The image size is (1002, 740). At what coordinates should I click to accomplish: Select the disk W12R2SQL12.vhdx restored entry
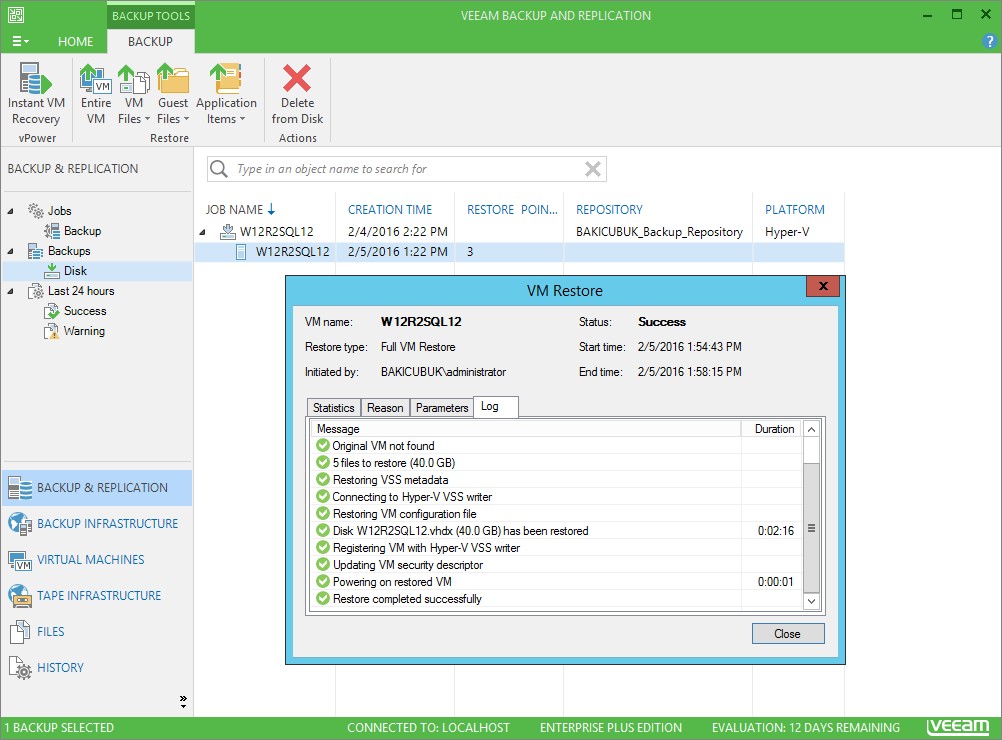[556, 531]
